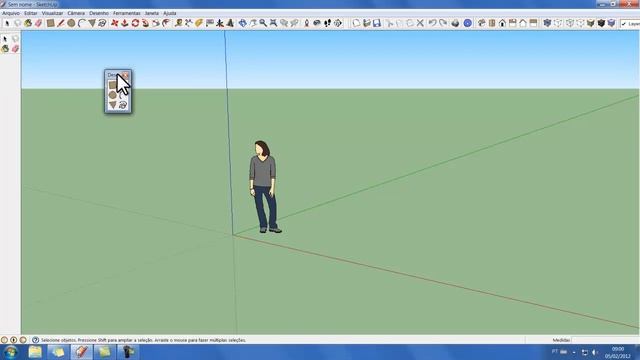Open the Editar menu
Viewport: 640px width, 360px height.
[x=31, y=13]
